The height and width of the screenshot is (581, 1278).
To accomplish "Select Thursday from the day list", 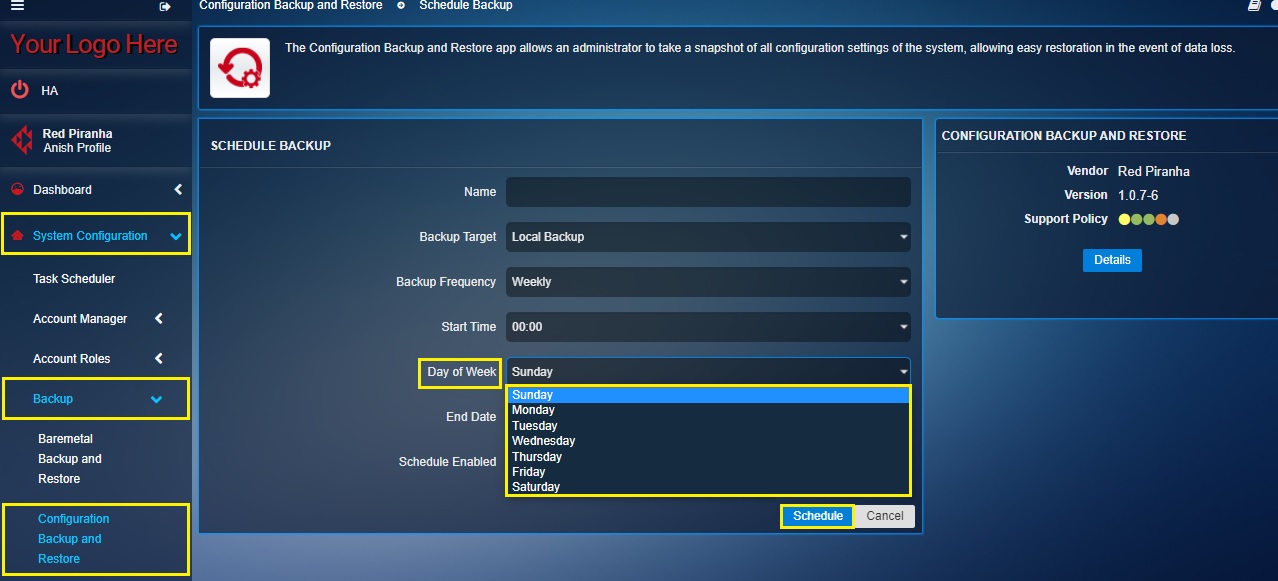I will 708,457.
